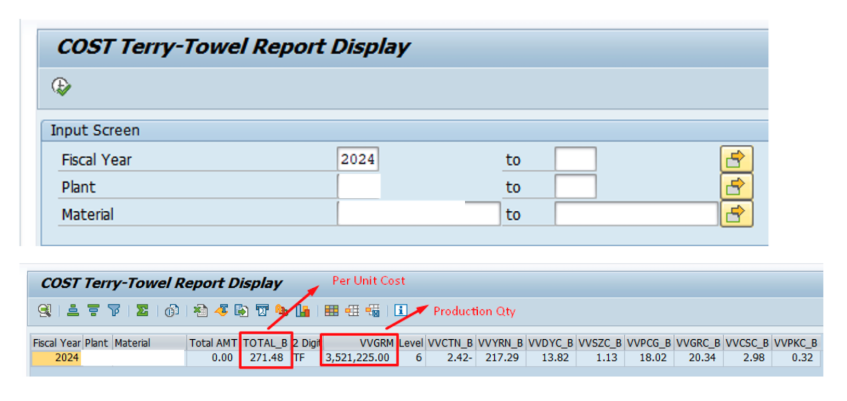The width and height of the screenshot is (847, 401).
Task: Open the print preview icon
Action: pos(172,310)
